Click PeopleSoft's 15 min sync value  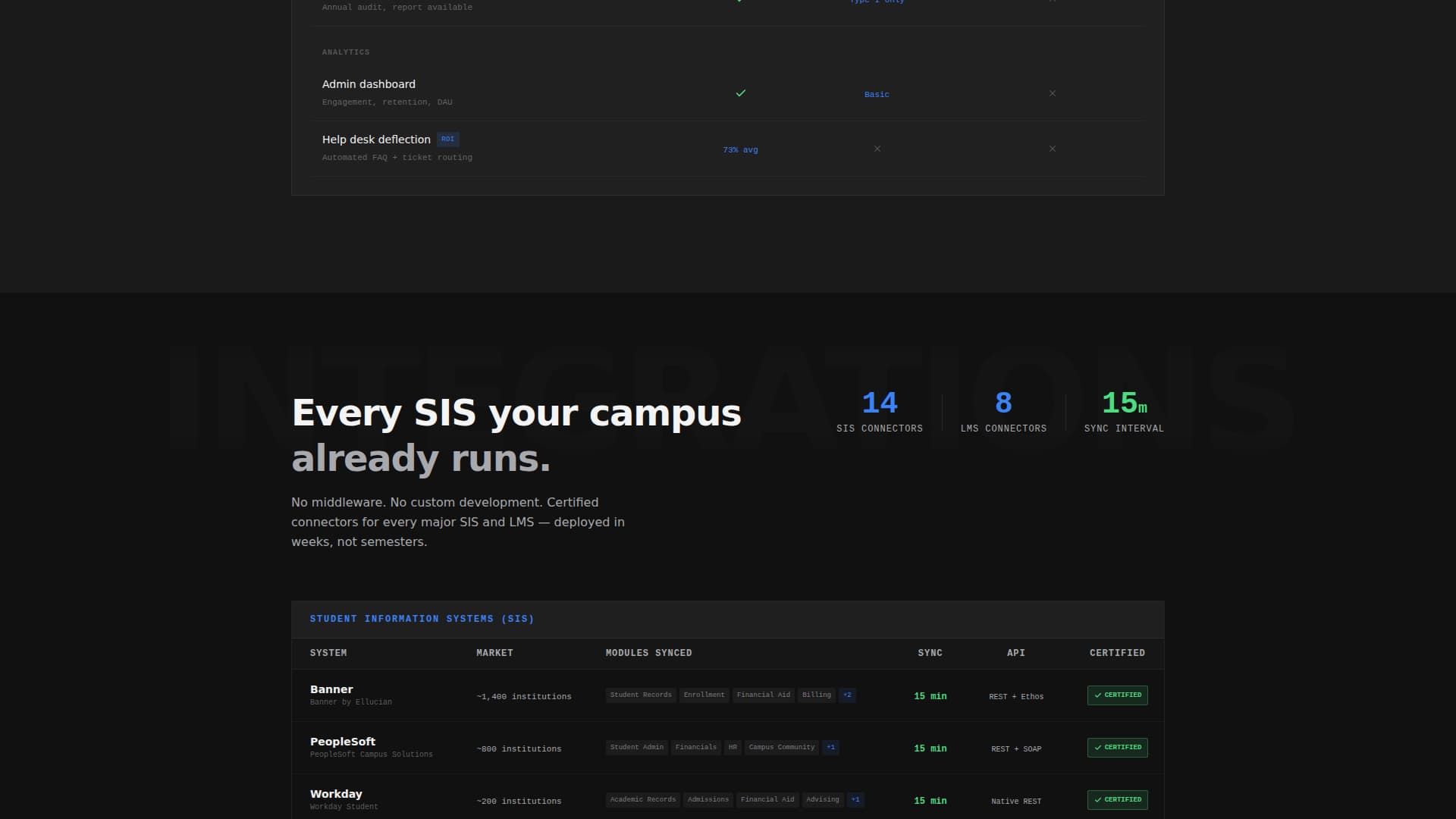pyautogui.click(x=930, y=748)
